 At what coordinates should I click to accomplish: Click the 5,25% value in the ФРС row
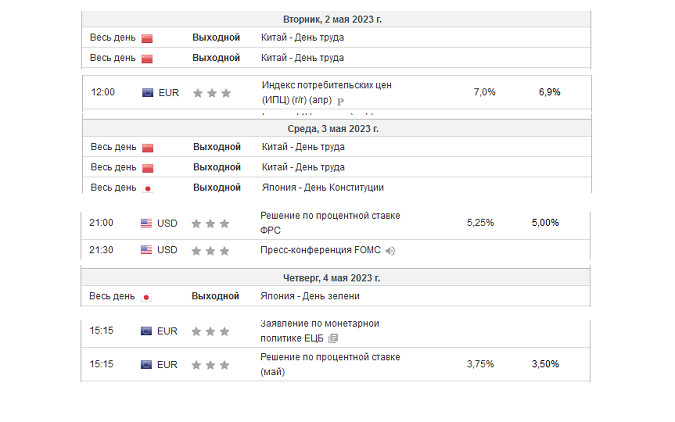point(480,223)
